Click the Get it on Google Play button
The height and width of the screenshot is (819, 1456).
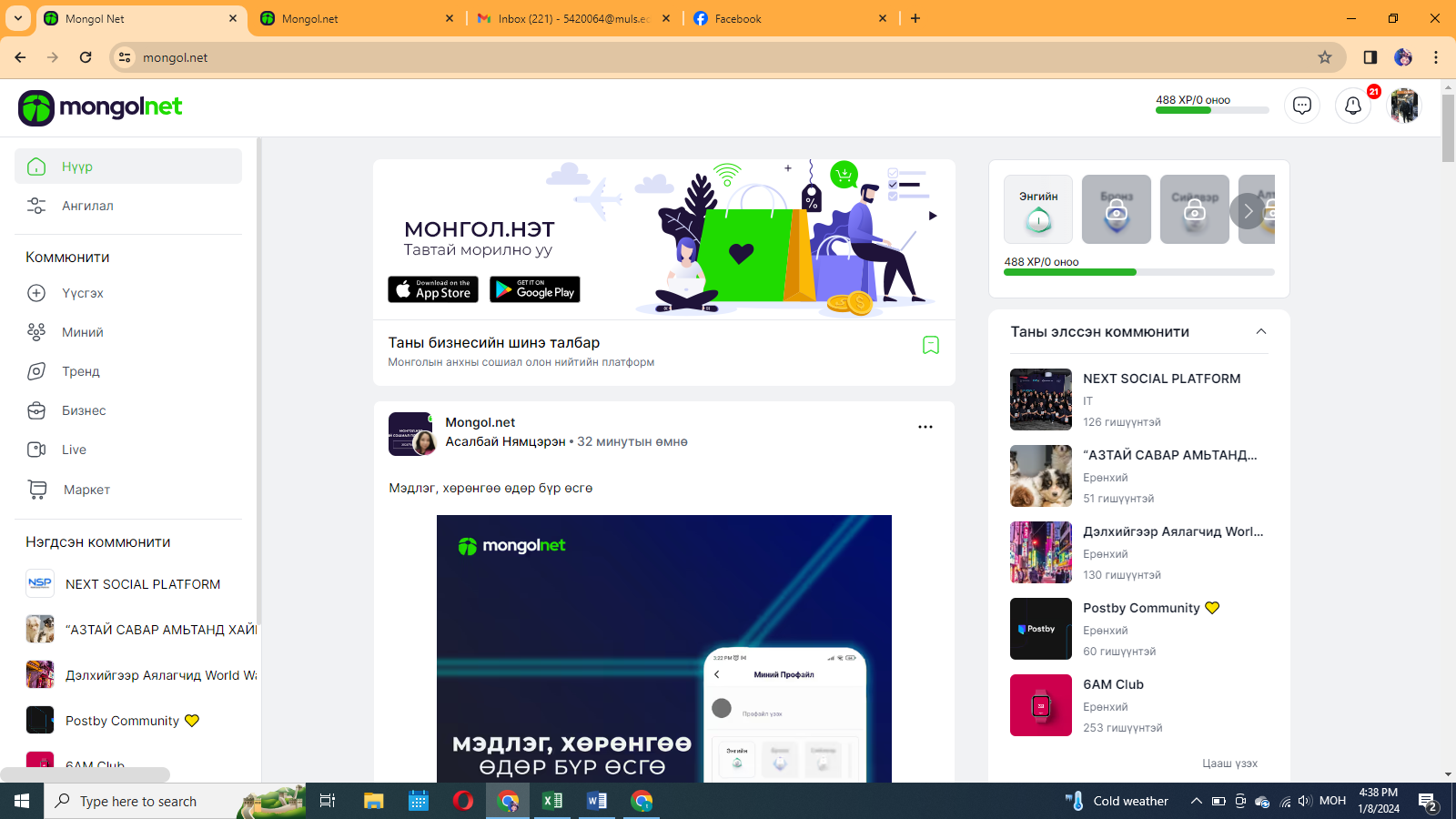pos(534,289)
